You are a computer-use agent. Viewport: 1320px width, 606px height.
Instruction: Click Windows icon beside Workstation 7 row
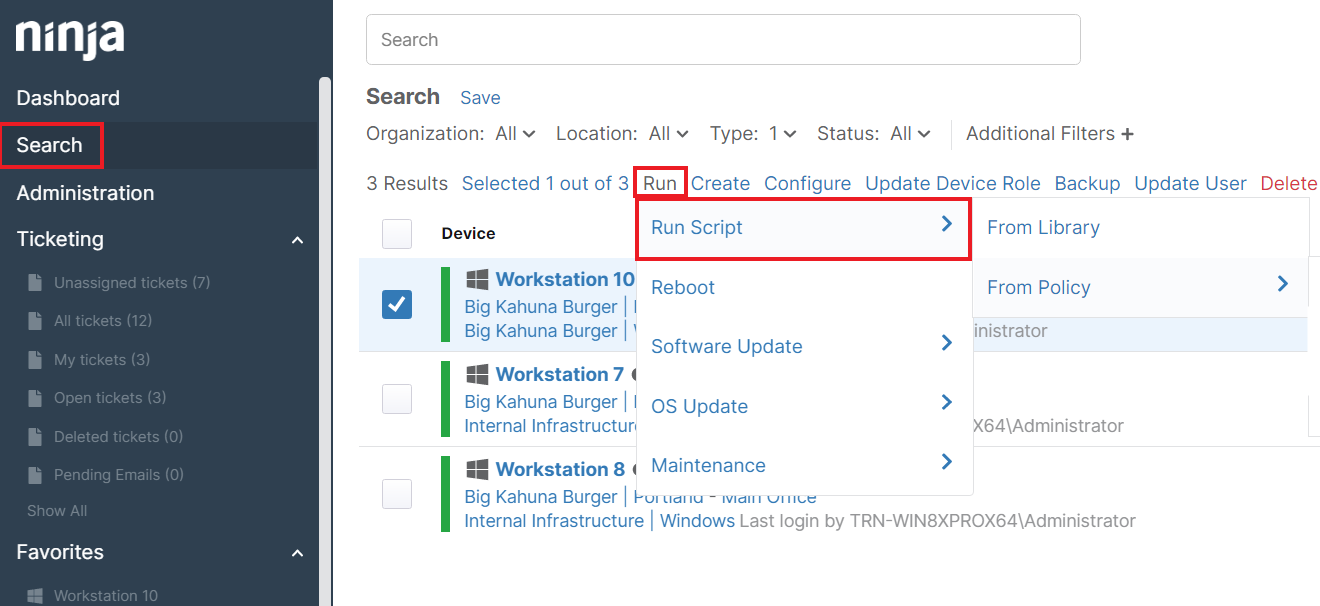[x=477, y=374]
